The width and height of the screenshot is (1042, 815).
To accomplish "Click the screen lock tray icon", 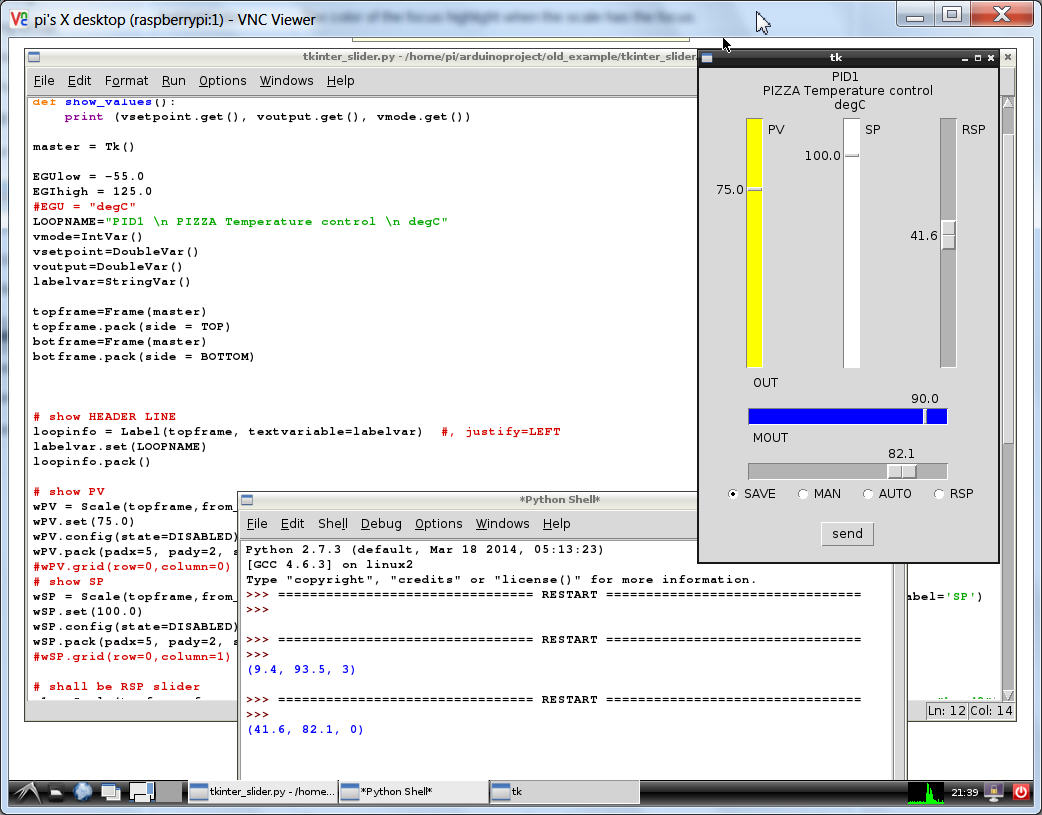I will [x=994, y=792].
